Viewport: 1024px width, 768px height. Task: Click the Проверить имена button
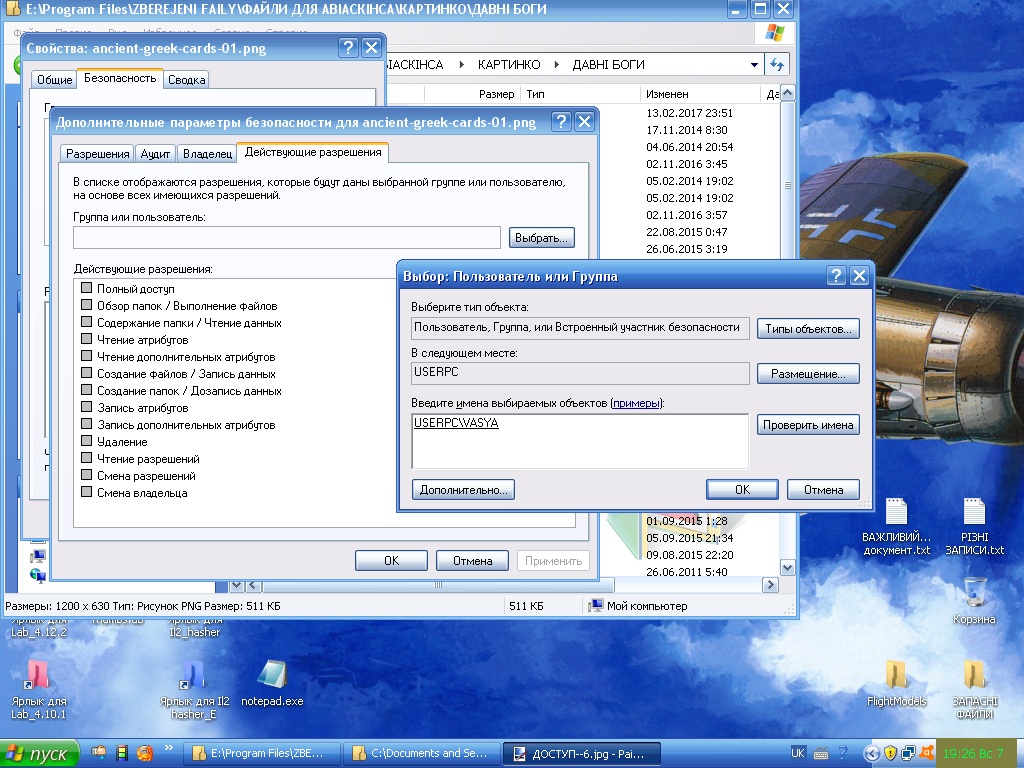coord(808,425)
